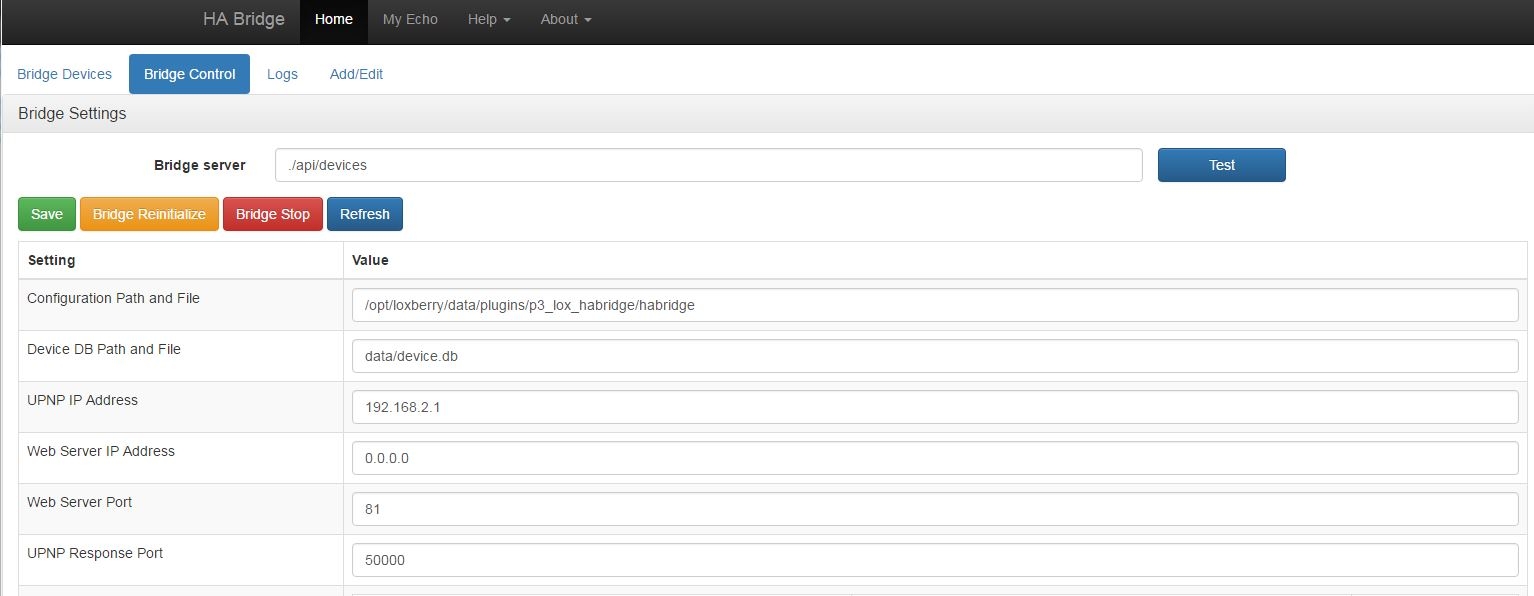Click the UPNP IP Address value field
The image size is (1534, 596).
coord(935,407)
